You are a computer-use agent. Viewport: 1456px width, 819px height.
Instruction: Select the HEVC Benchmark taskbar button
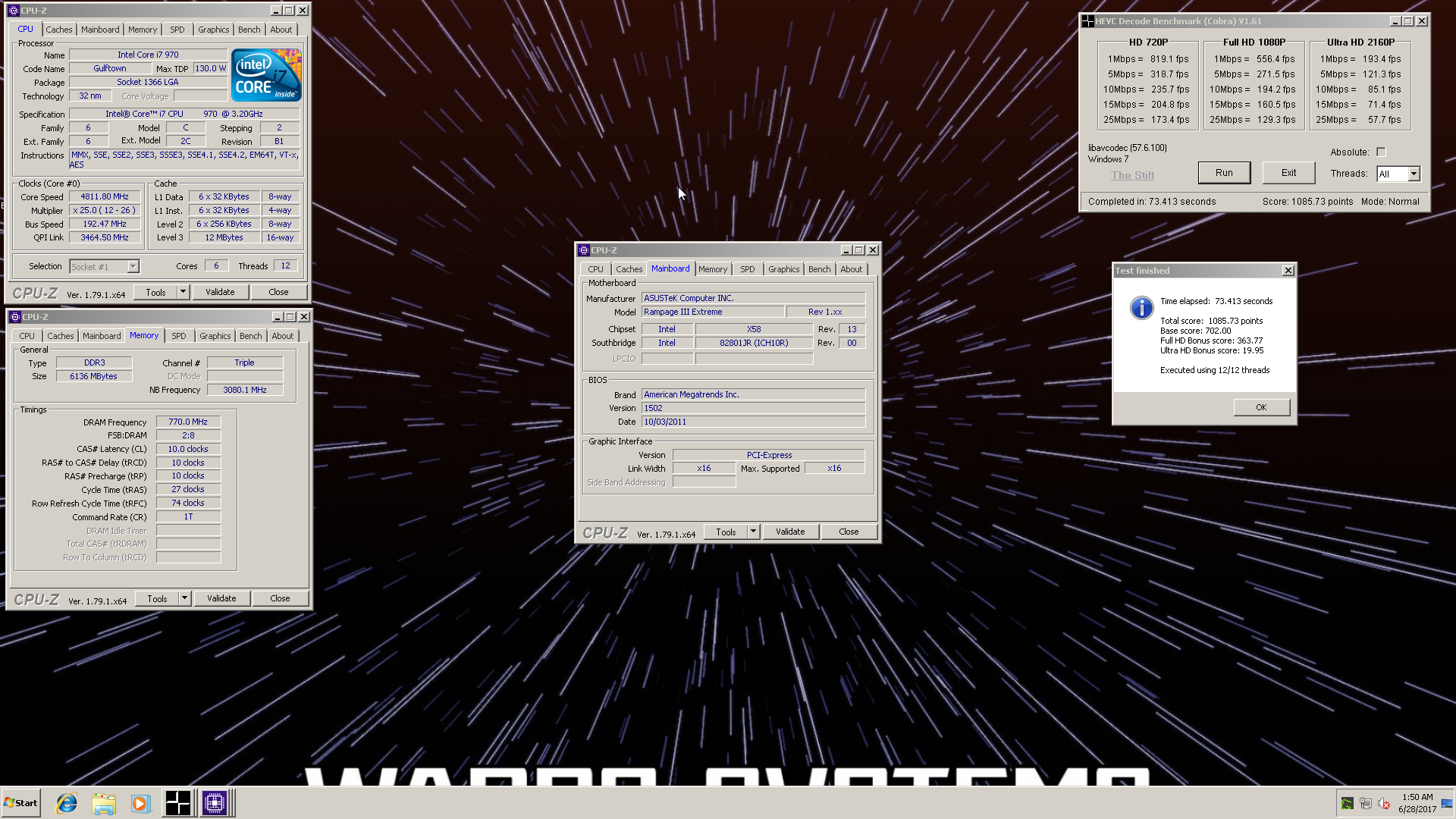[x=178, y=803]
